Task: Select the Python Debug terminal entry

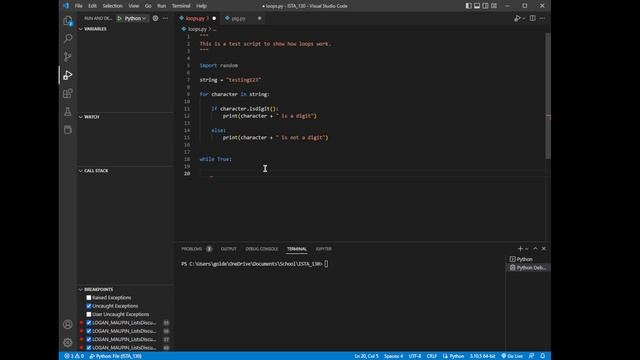Action: point(528,268)
